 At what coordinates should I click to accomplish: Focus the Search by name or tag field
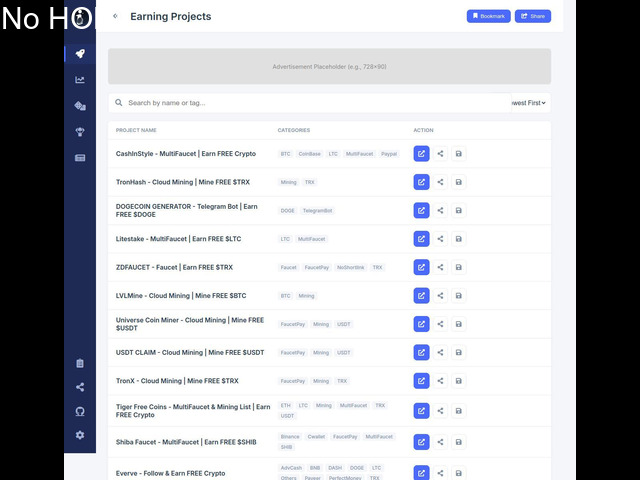pyautogui.click(x=310, y=103)
